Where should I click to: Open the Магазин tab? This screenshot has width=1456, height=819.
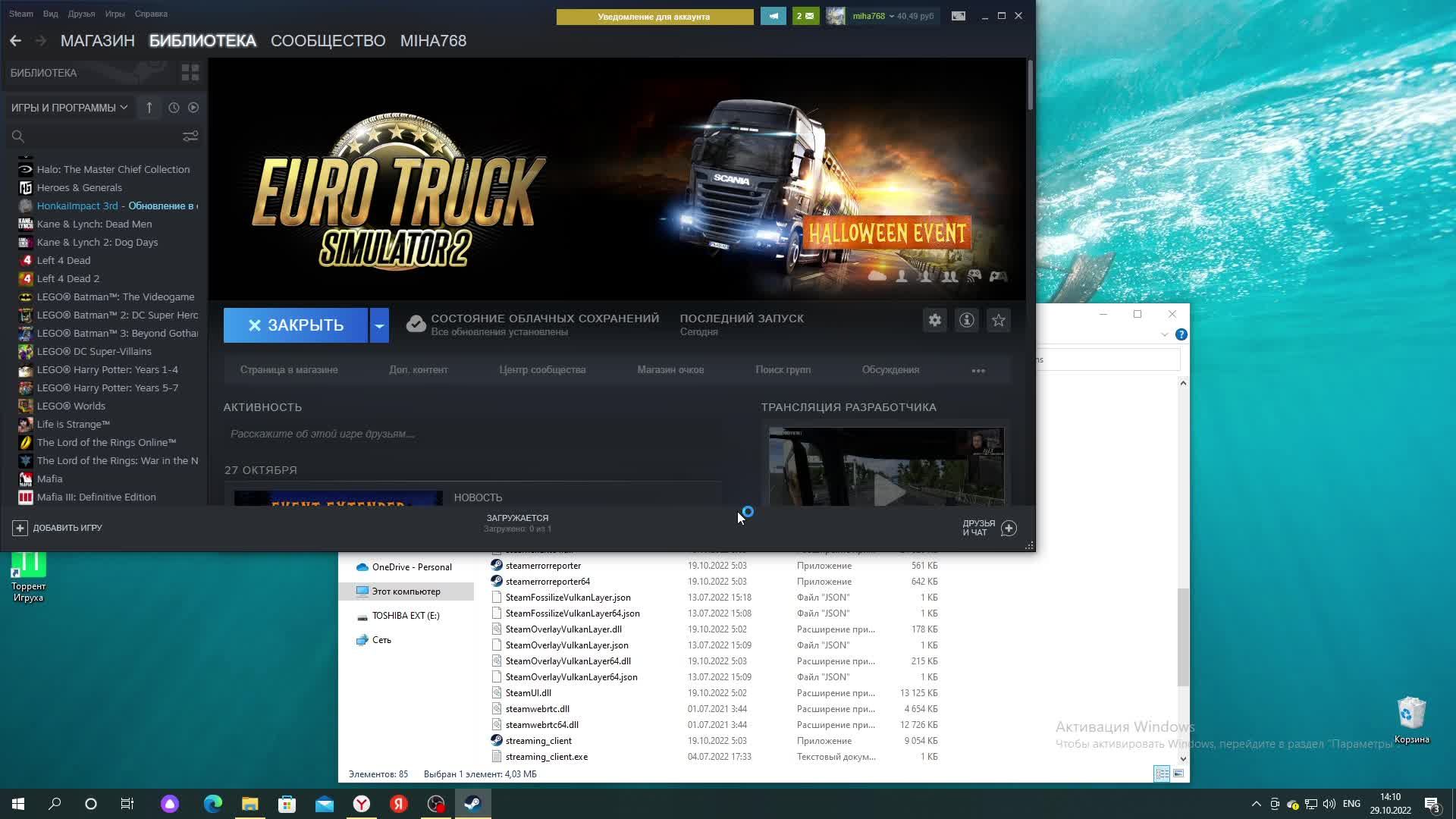point(98,41)
